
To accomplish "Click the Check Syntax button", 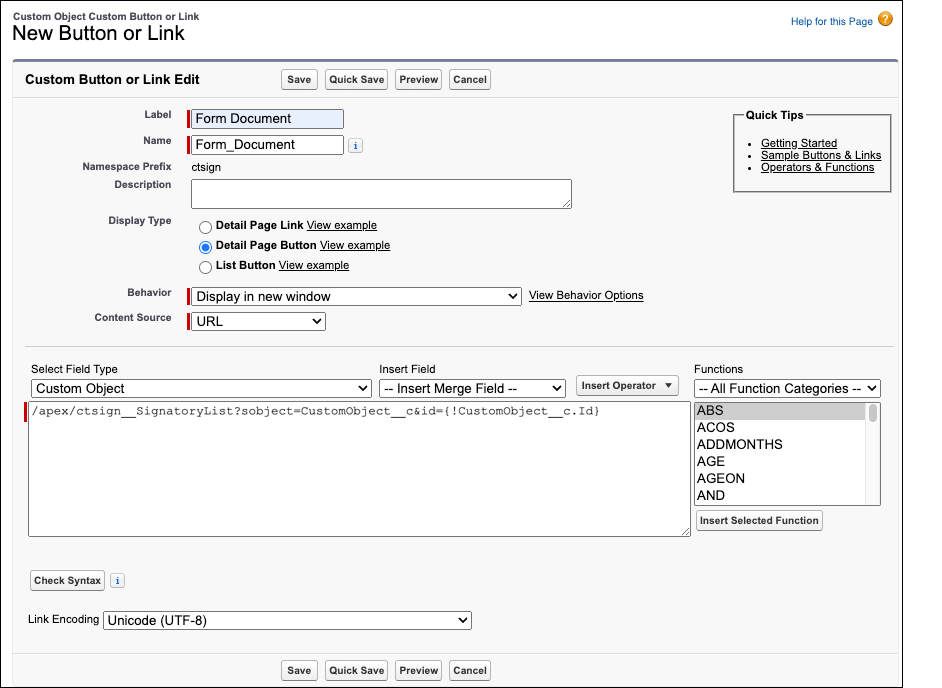I will point(66,580).
